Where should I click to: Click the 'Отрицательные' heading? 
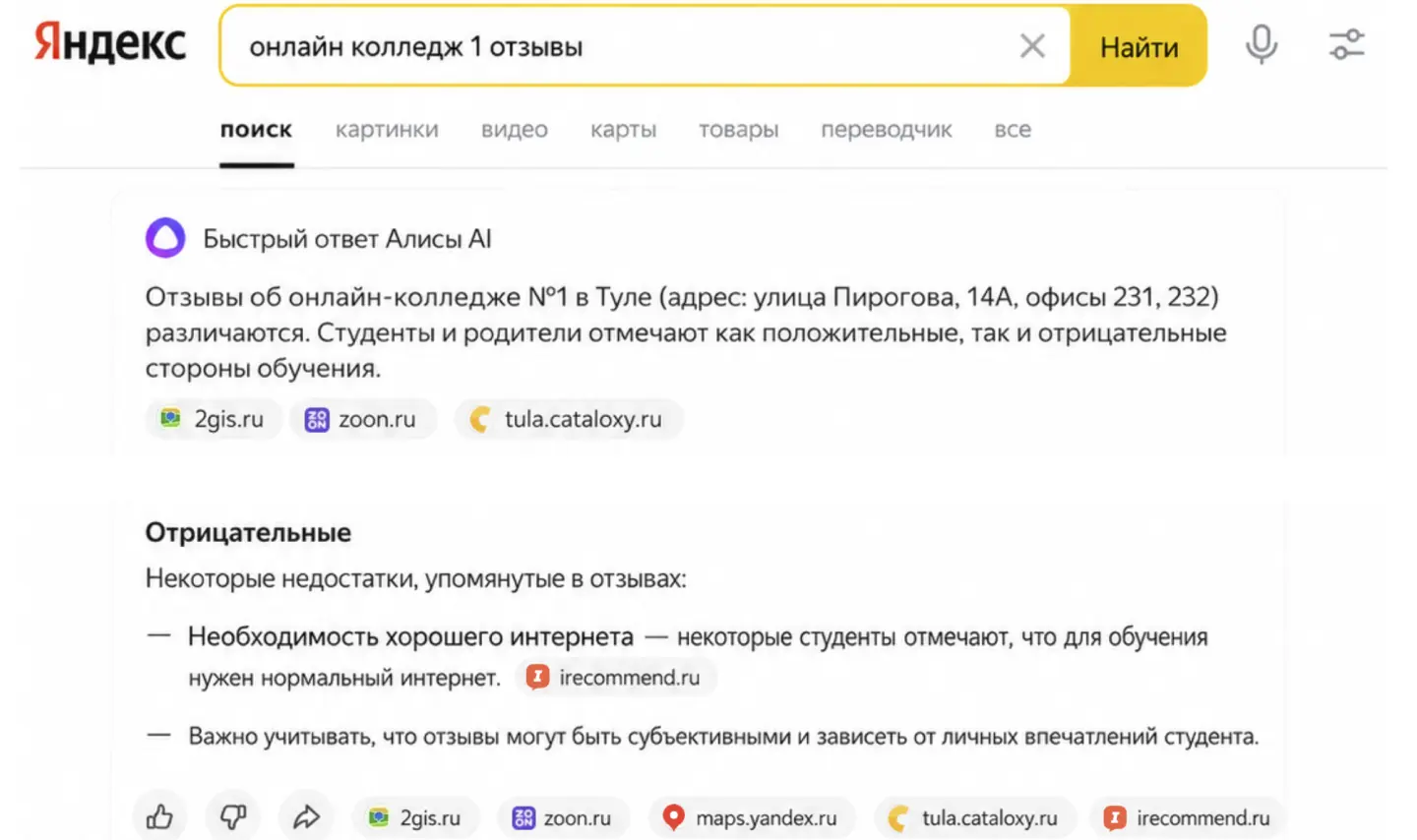(x=248, y=532)
